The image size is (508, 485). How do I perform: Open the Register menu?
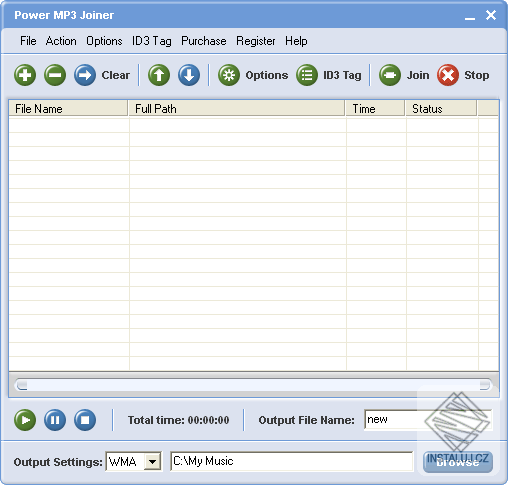[256, 41]
